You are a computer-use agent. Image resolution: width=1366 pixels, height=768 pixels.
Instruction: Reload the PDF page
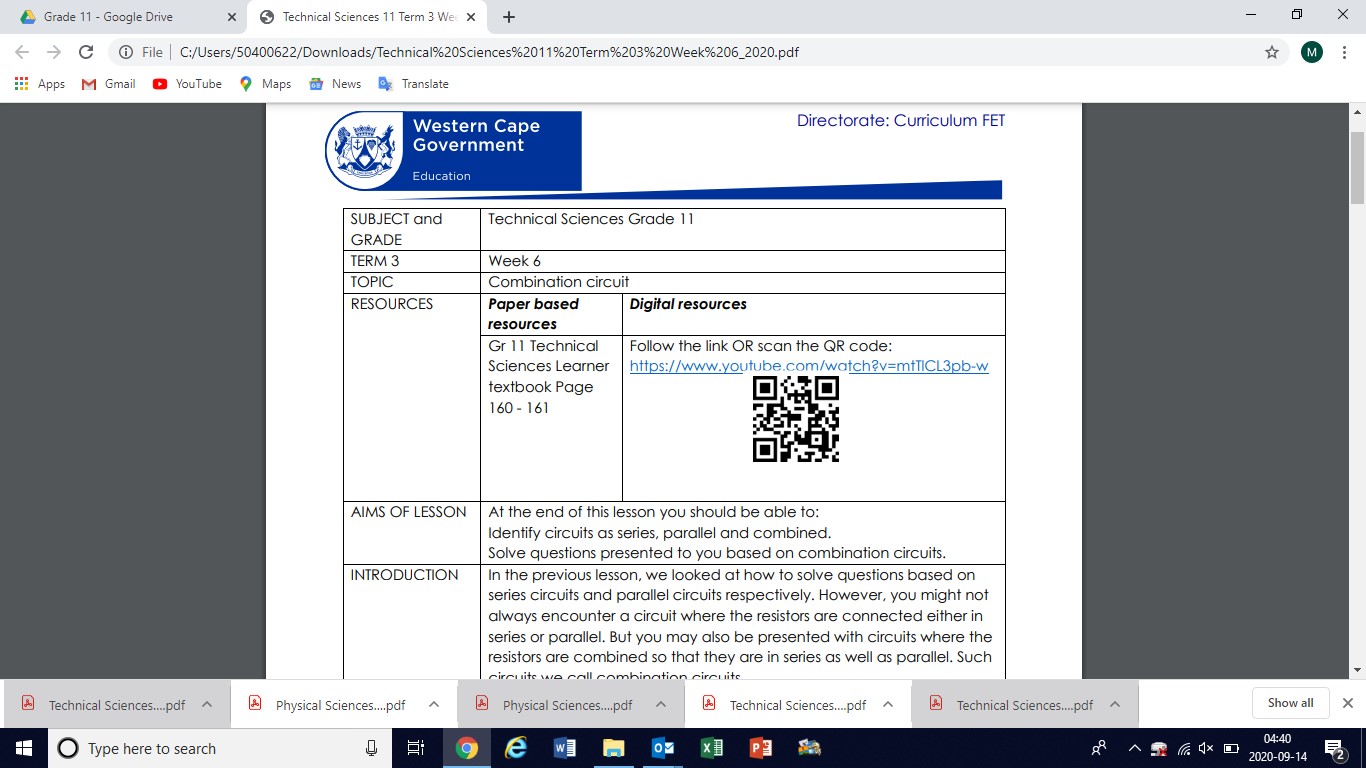pyautogui.click(x=86, y=52)
